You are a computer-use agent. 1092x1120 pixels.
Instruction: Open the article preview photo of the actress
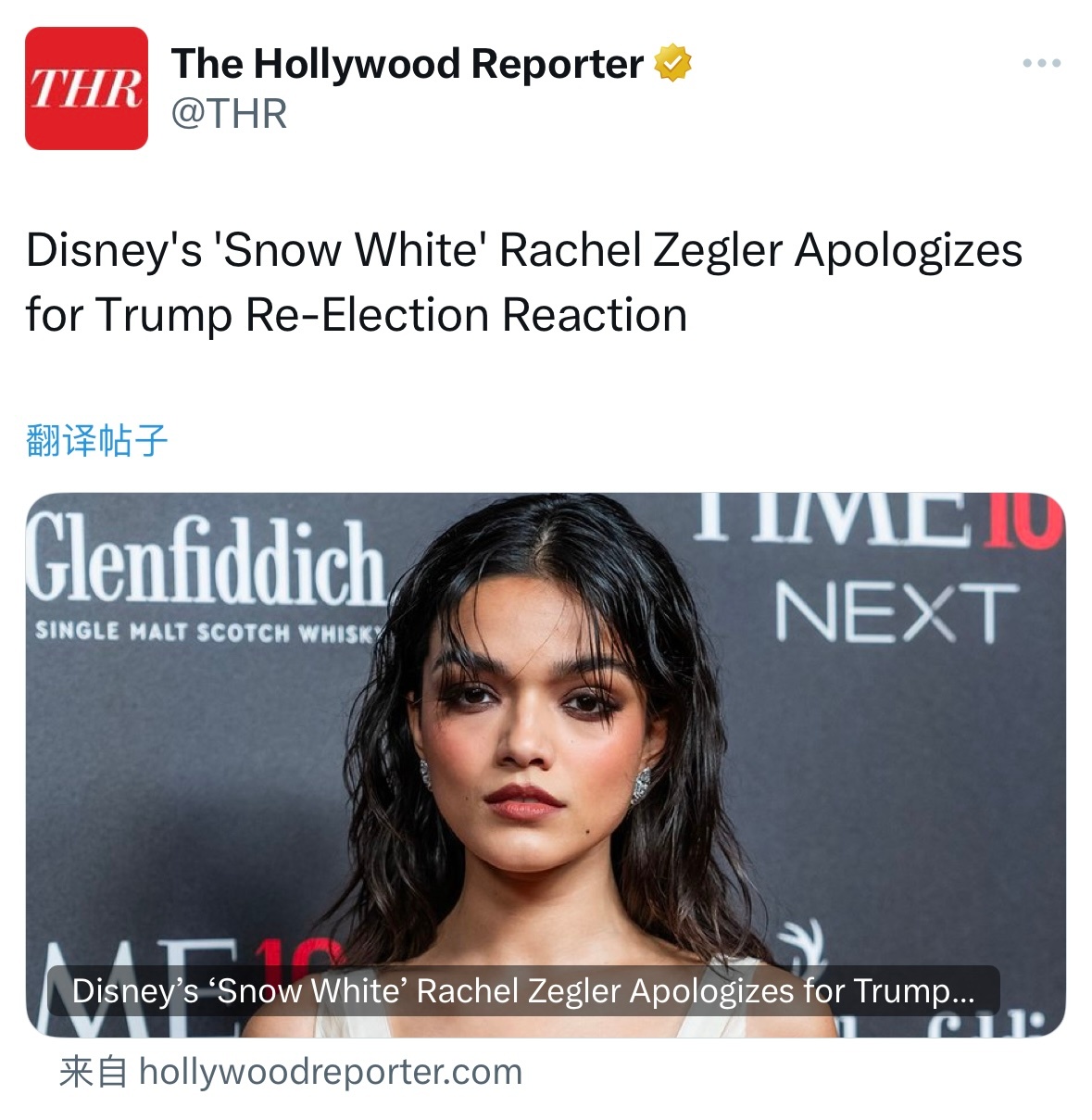tap(546, 764)
